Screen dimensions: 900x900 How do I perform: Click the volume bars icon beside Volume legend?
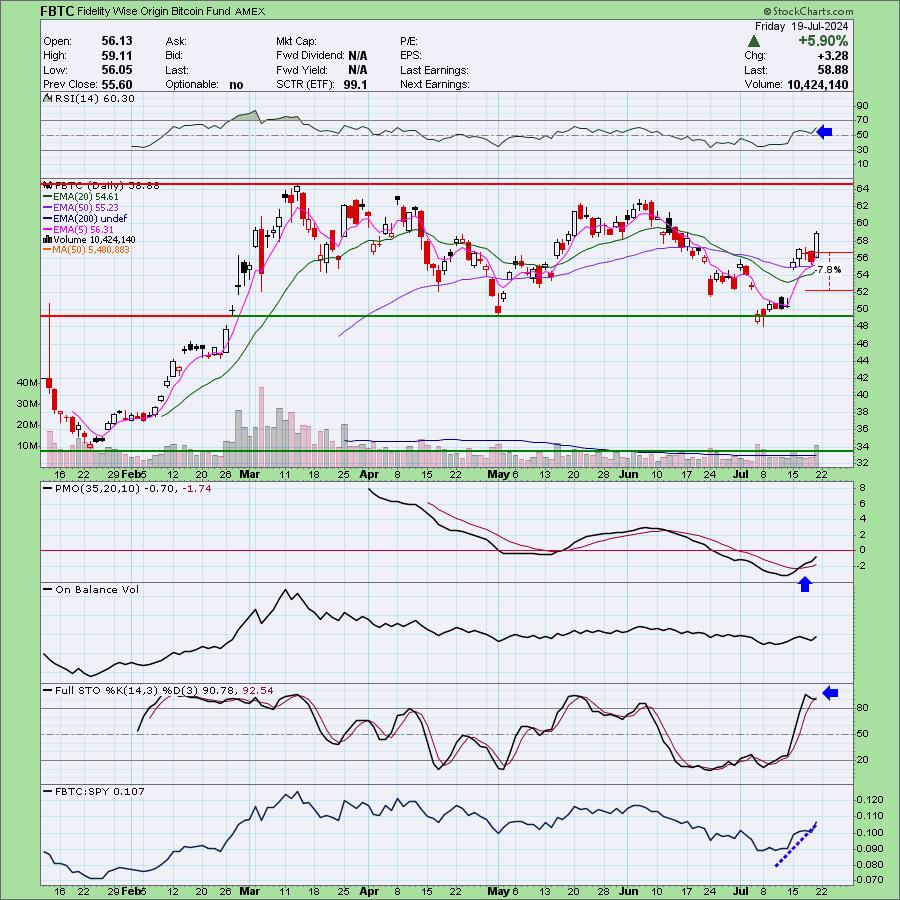click(48, 240)
